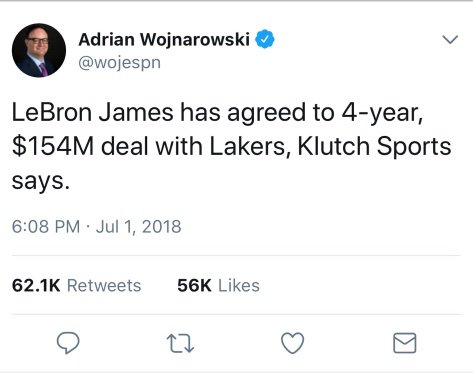Image resolution: width=473 pixels, height=373 pixels.
Task: Click the $154M amount in tweet text
Action: (x=53, y=146)
